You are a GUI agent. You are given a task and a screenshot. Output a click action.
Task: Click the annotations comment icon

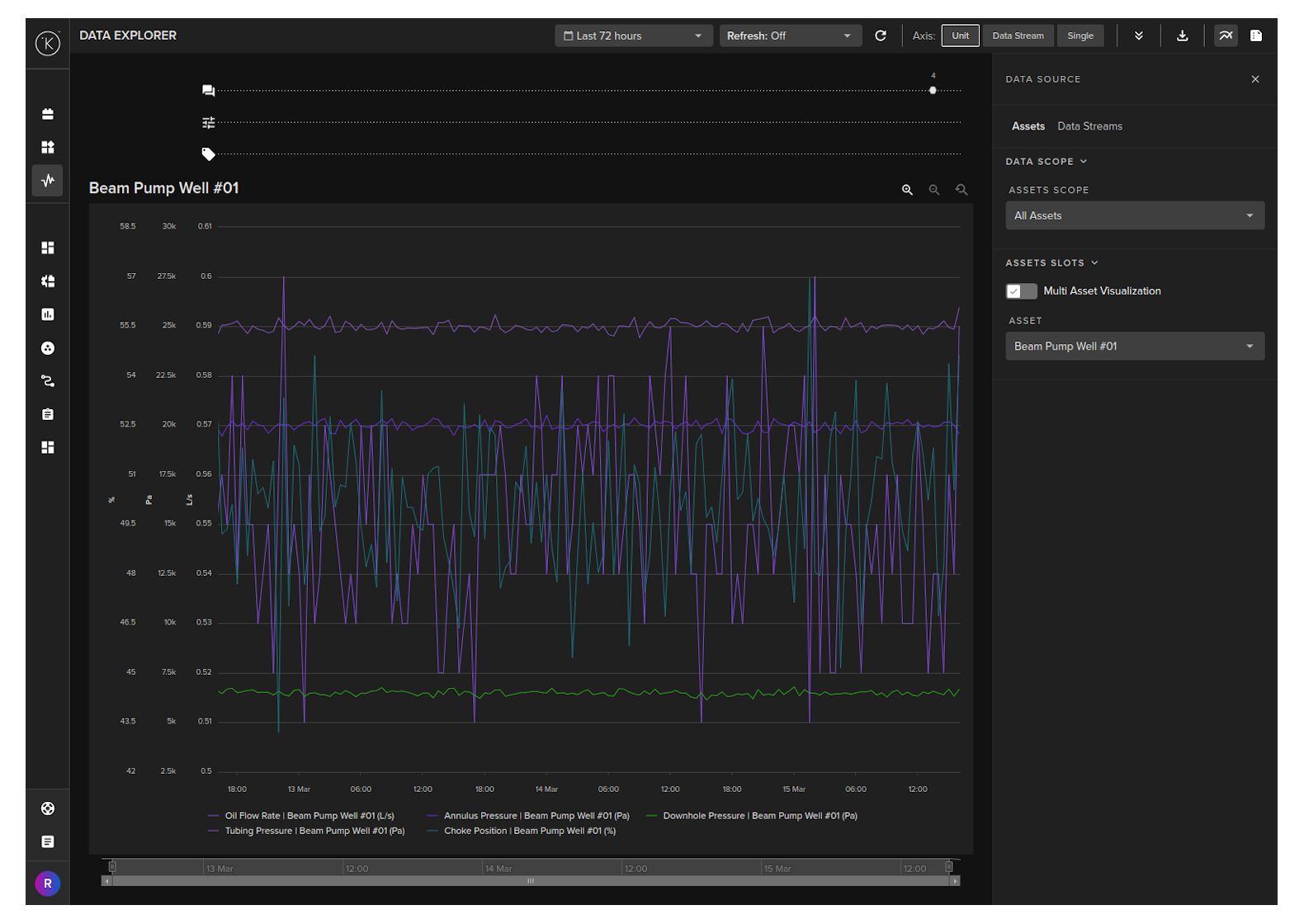pyautogui.click(x=208, y=91)
